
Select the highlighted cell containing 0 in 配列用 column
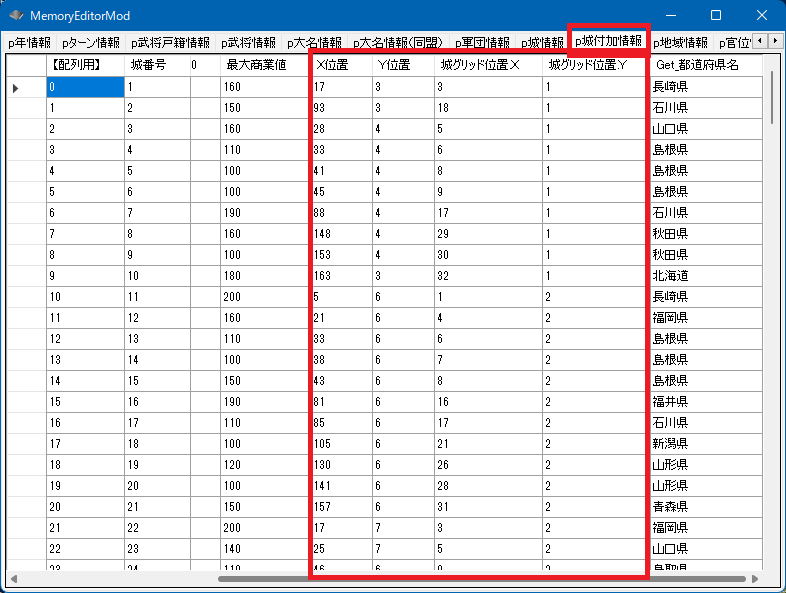coord(85,88)
